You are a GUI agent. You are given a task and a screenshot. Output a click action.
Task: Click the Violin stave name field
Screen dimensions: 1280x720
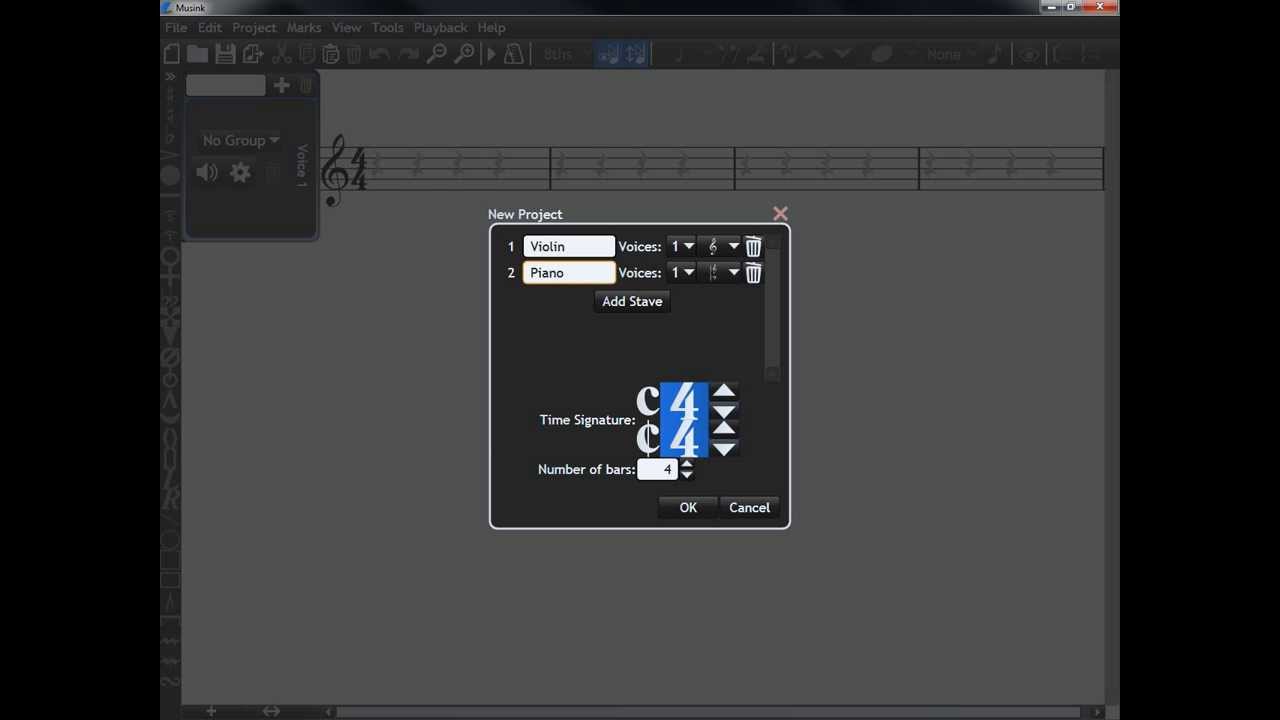pyautogui.click(x=569, y=246)
